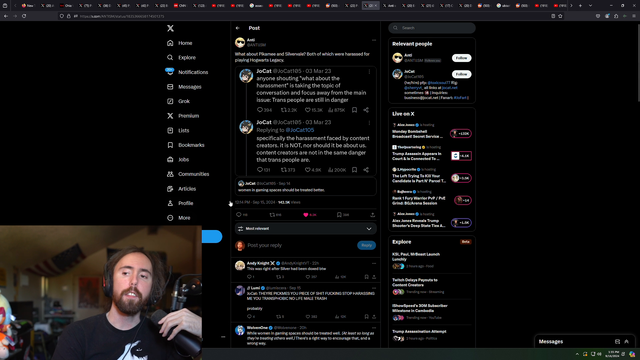Open the small JoCat quoted post about women in gaming

pyautogui.click(x=306, y=187)
